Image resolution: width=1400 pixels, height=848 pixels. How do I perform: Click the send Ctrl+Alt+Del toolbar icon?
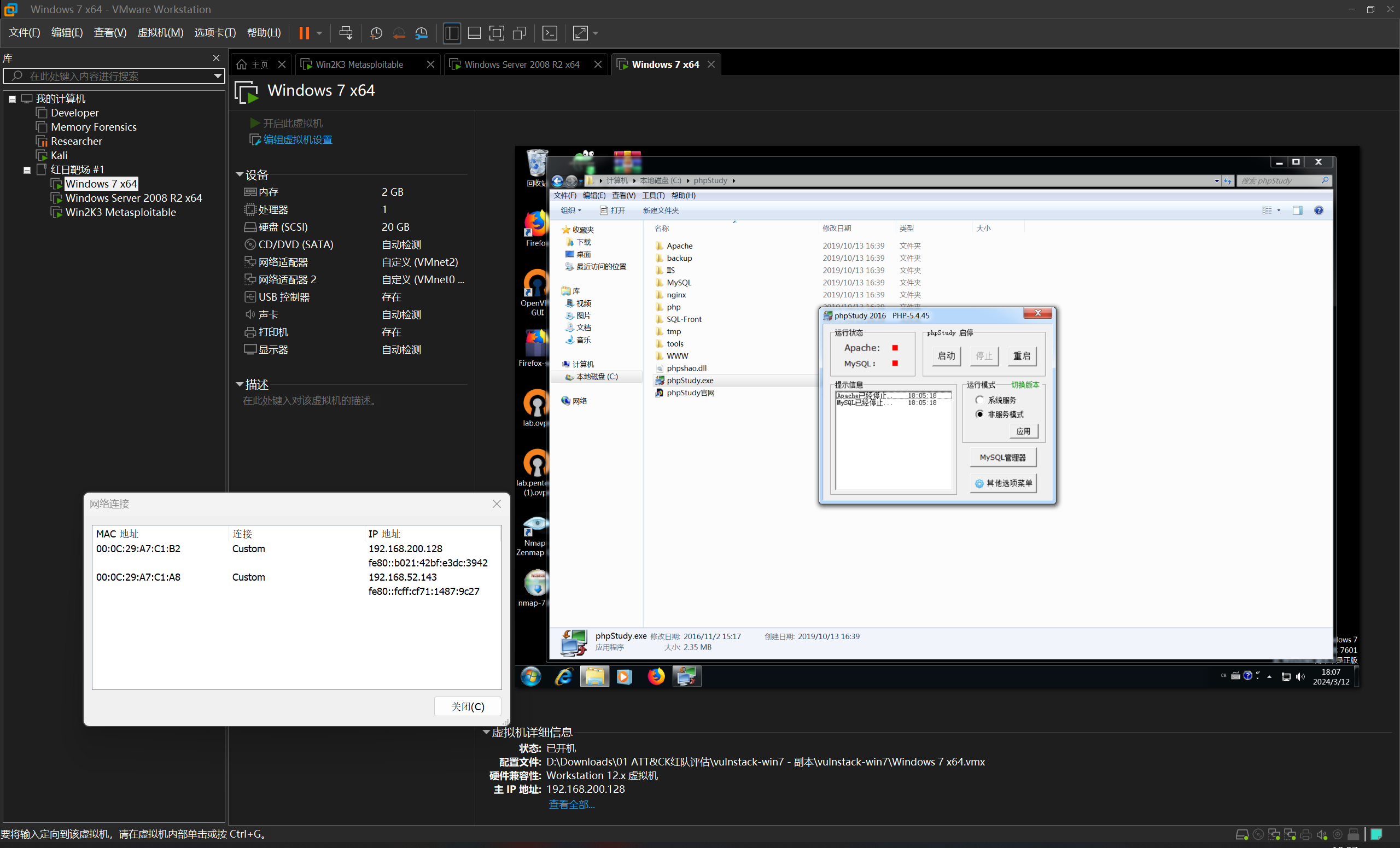click(x=346, y=33)
